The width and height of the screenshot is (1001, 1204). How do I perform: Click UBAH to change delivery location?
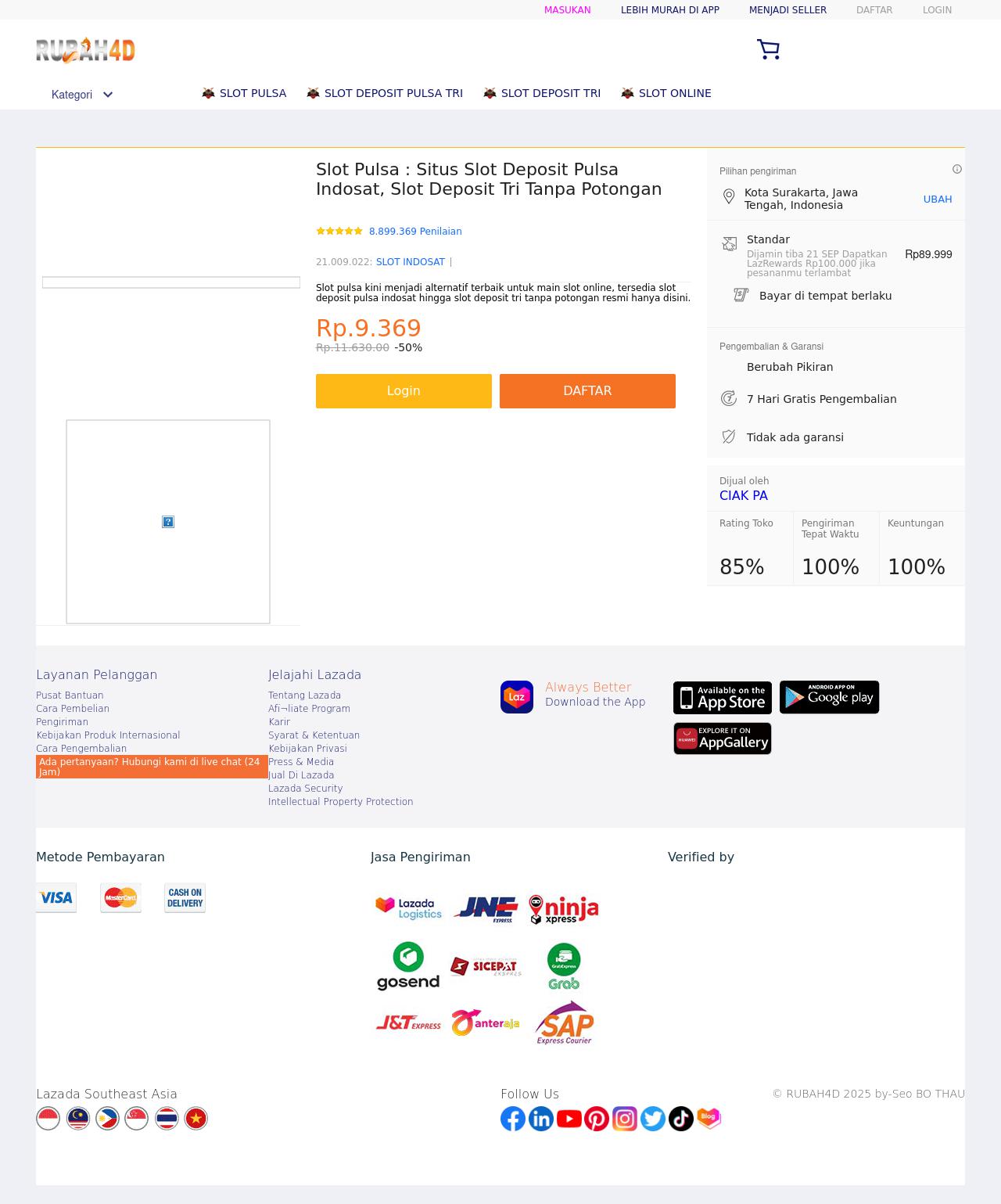[x=937, y=199]
